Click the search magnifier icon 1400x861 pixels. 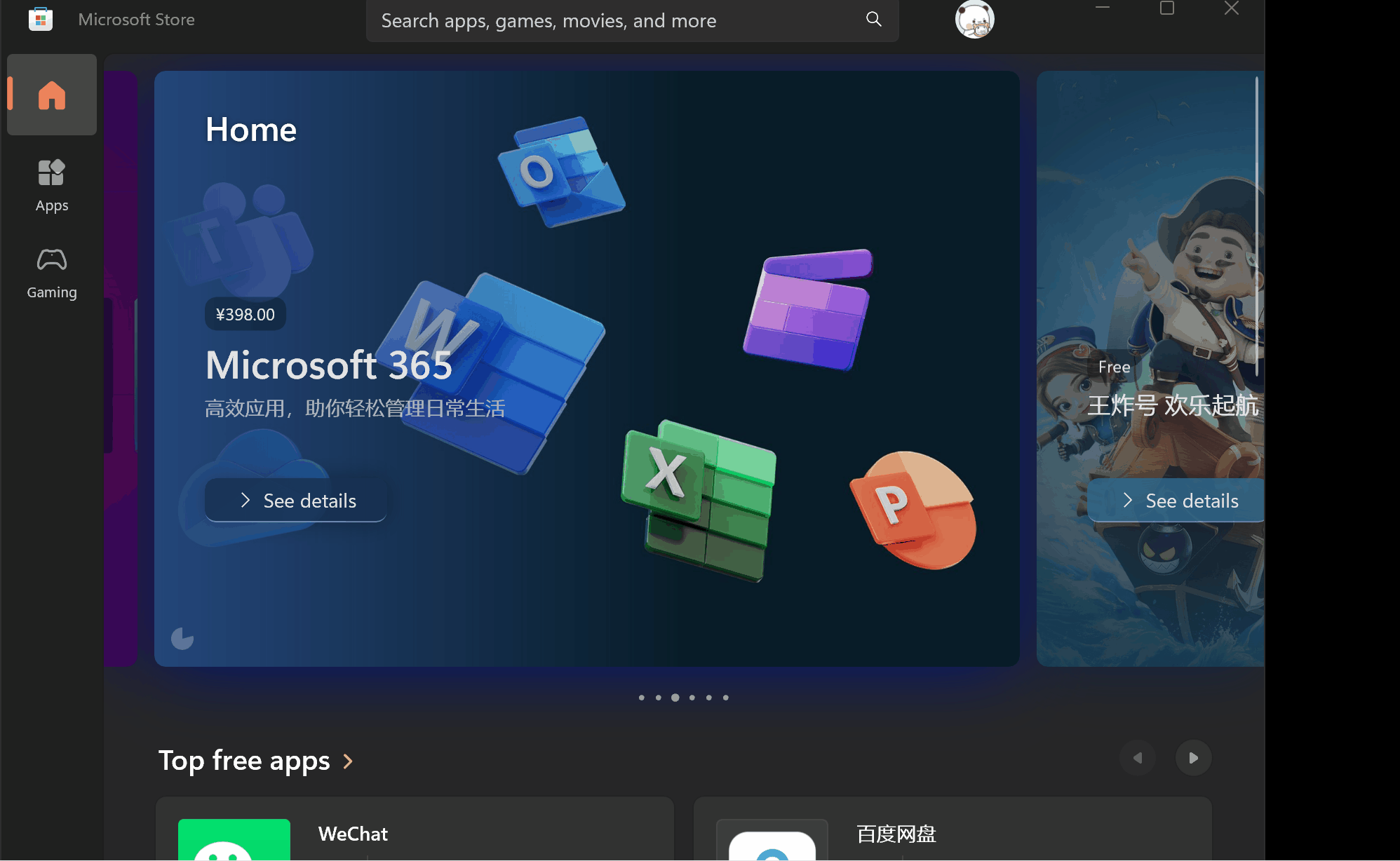coord(873,20)
